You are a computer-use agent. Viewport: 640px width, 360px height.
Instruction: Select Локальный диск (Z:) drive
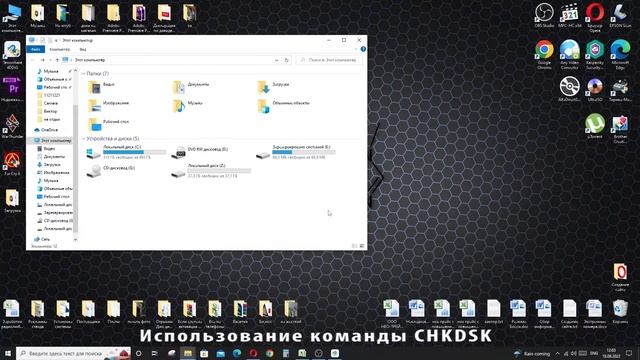[x=211, y=171]
